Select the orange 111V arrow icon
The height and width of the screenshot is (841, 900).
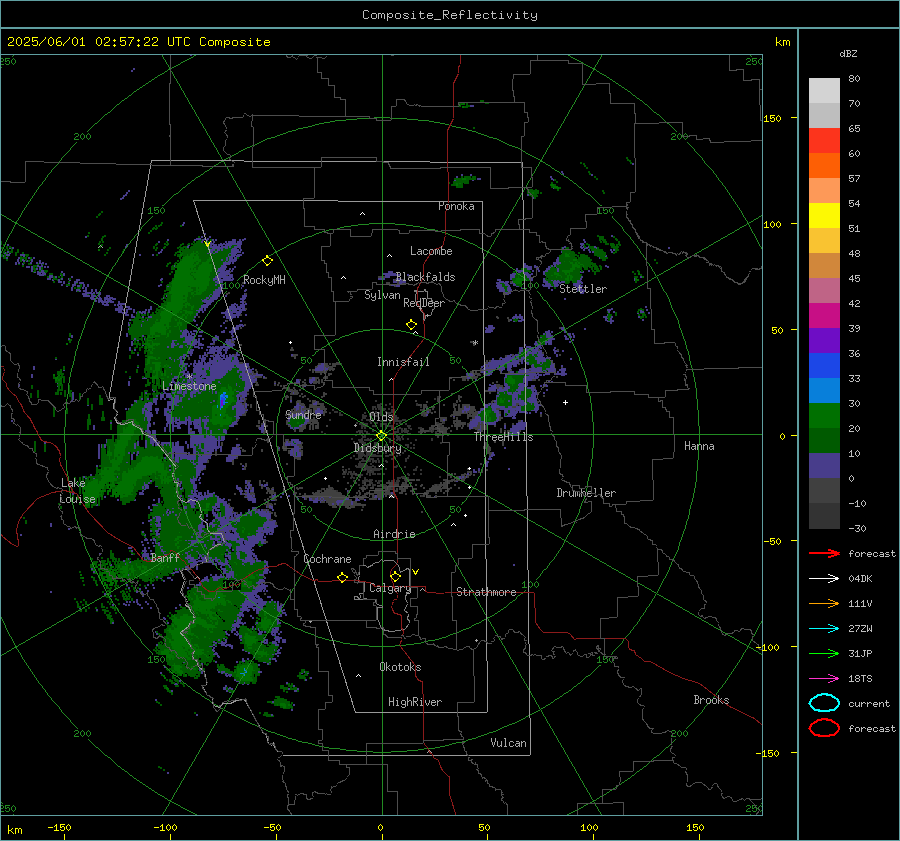coord(824,603)
